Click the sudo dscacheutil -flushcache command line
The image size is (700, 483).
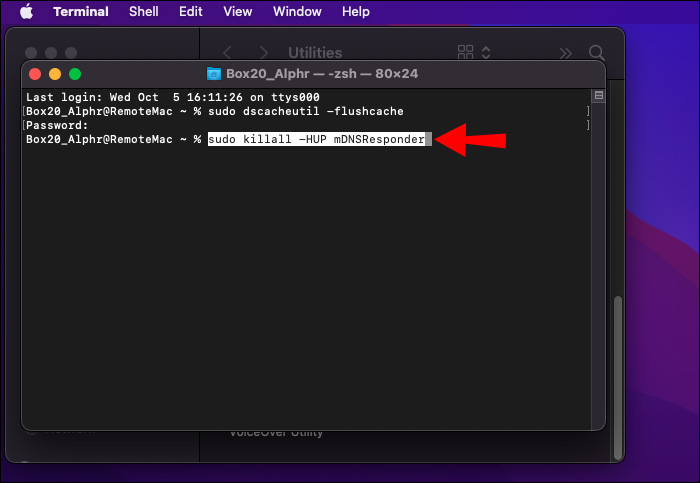coord(306,111)
